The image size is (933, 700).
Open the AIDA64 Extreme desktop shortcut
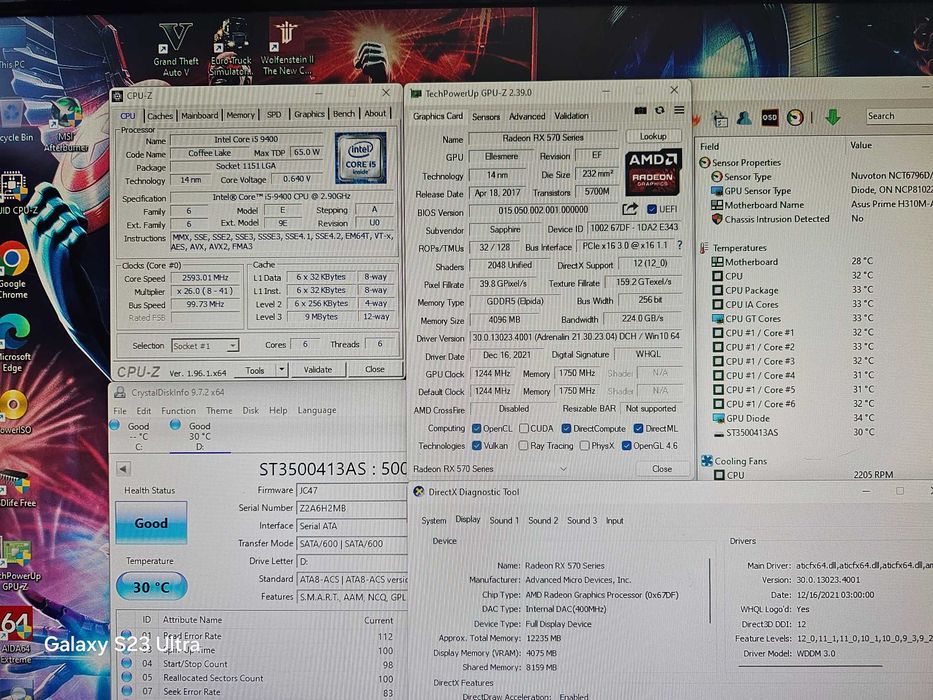(x=16, y=635)
